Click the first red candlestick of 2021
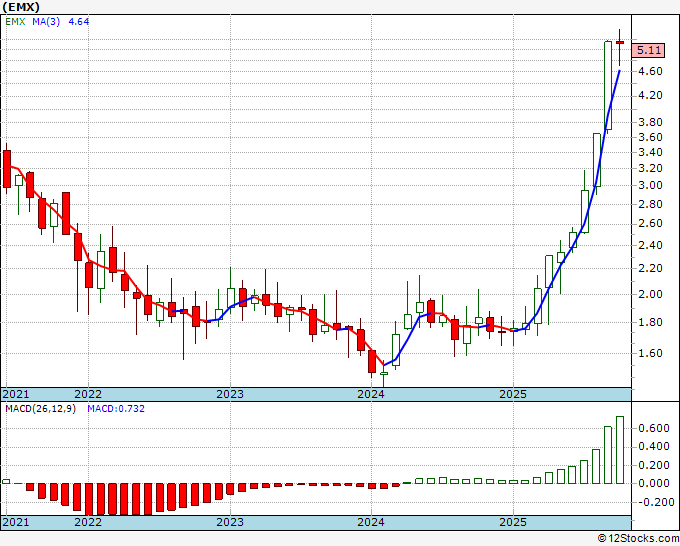The image size is (680, 546). point(7,168)
